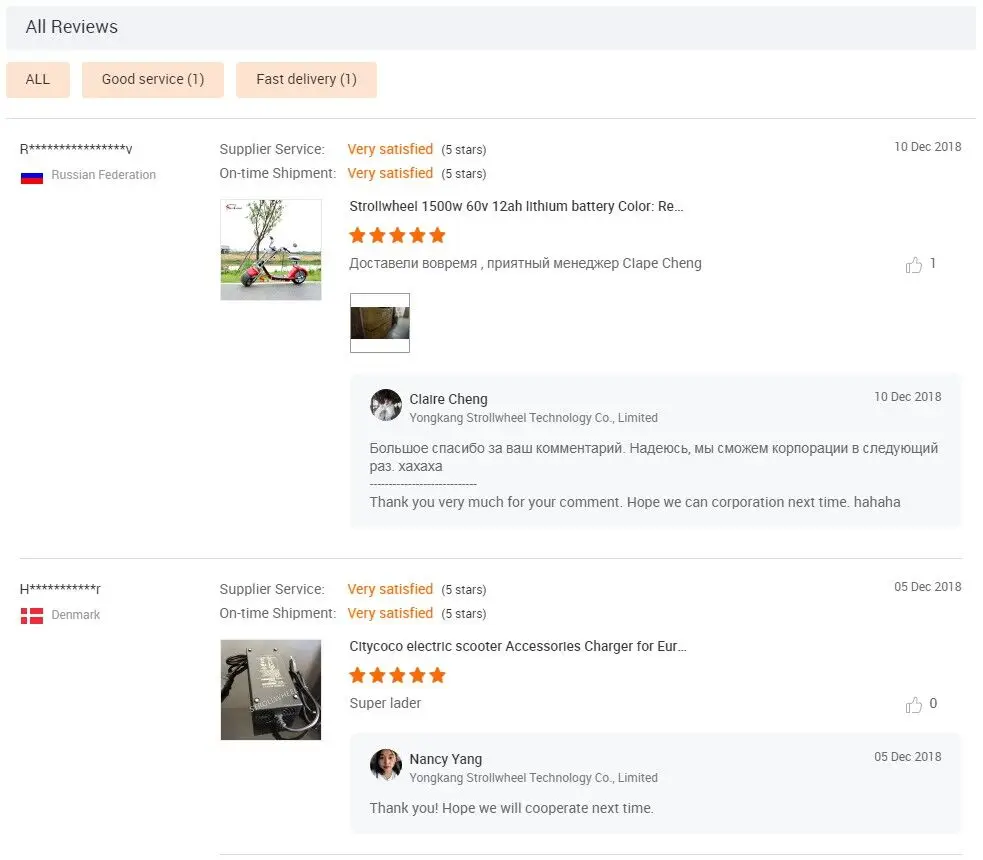Click Nancy Yang's name in reply

[x=445, y=759]
